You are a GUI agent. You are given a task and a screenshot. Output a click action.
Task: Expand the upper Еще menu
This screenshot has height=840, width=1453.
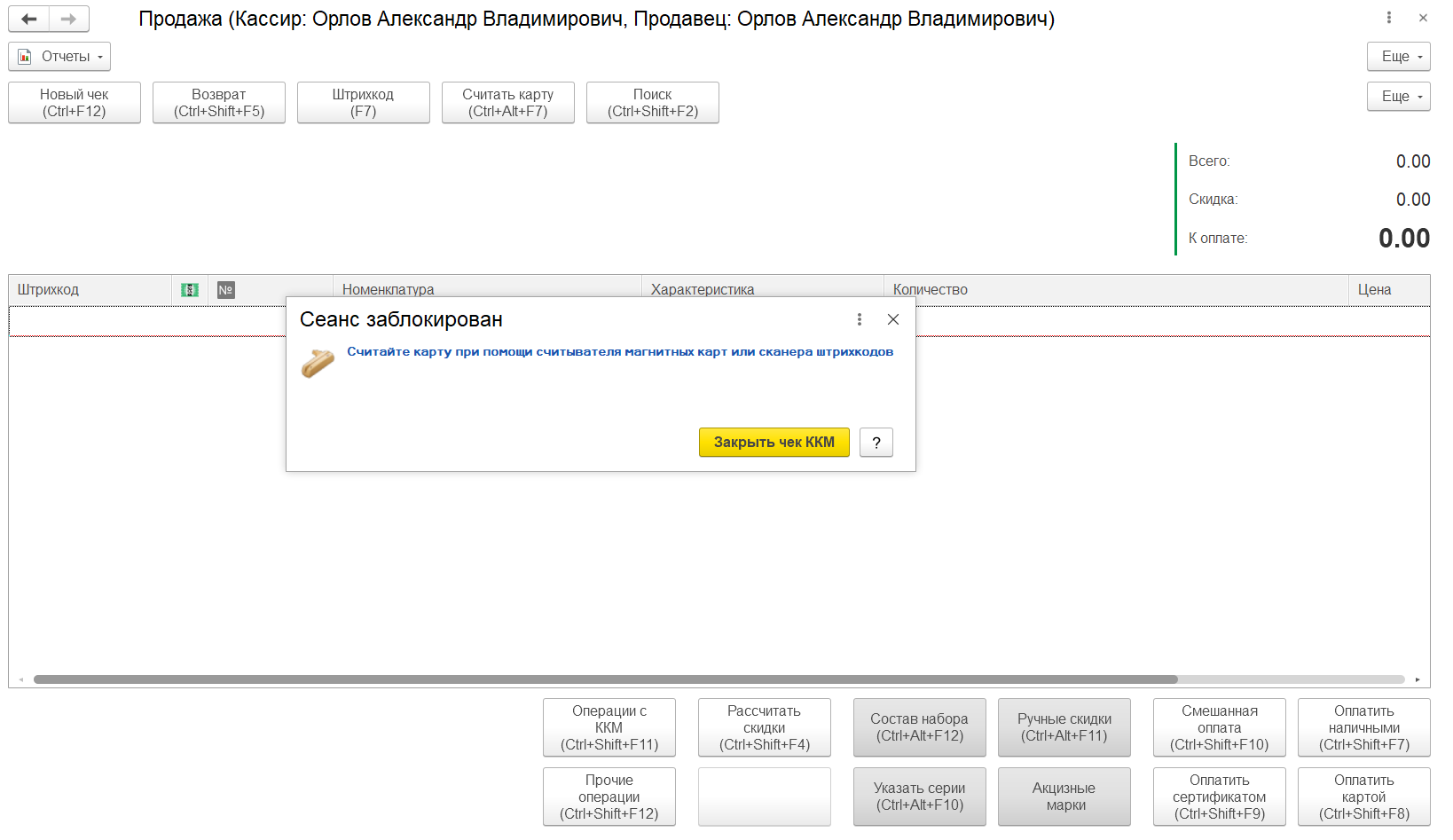tap(1398, 56)
